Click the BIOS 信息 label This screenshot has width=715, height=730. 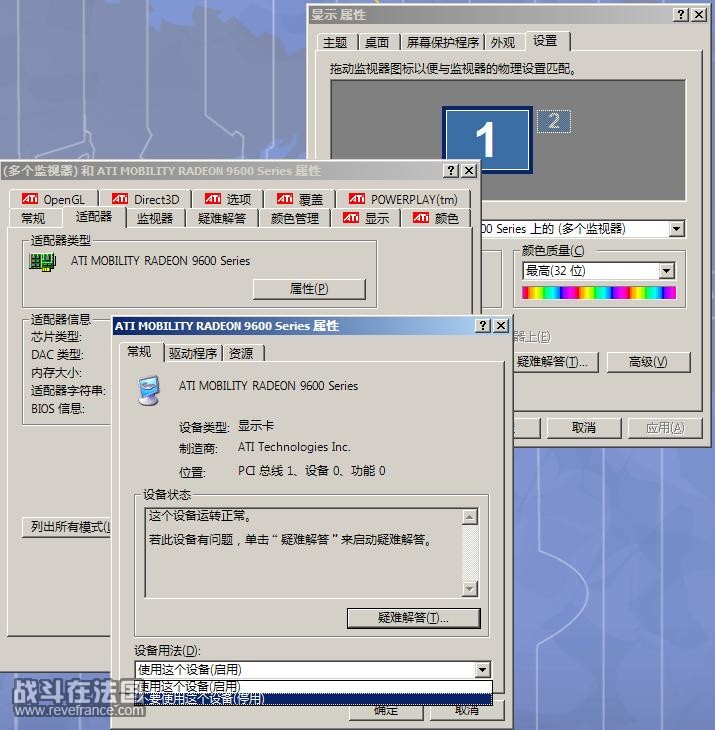pyautogui.click(x=58, y=409)
